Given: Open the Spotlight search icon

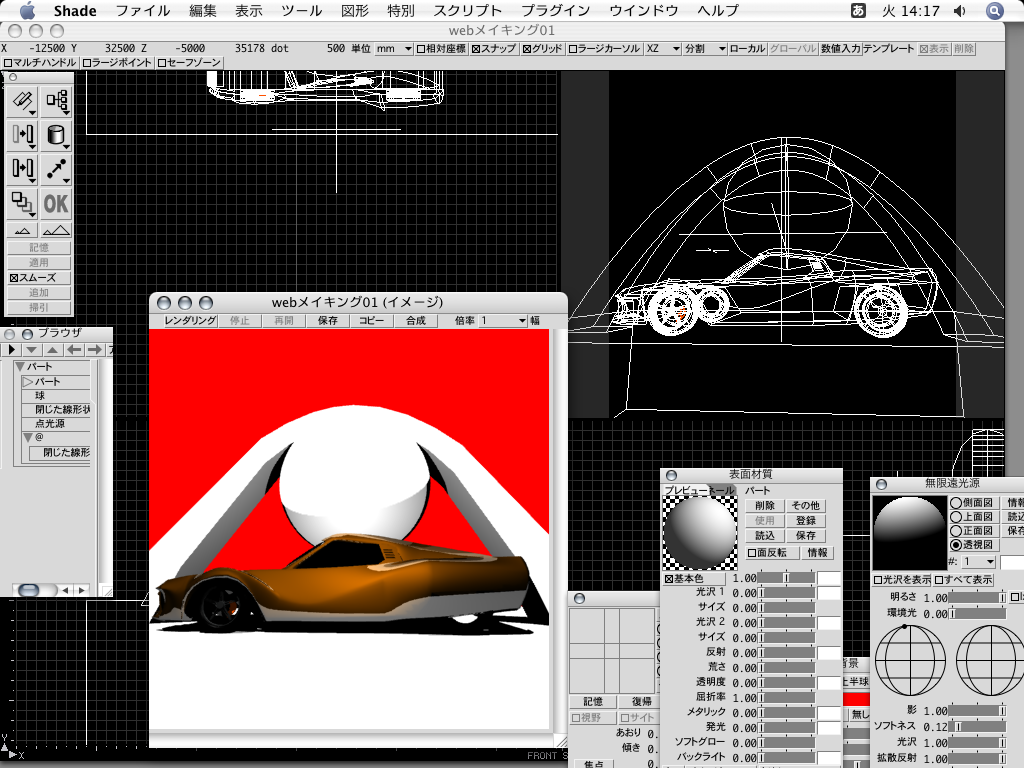Looking at the screenshot, I should (x=994, y=11).
